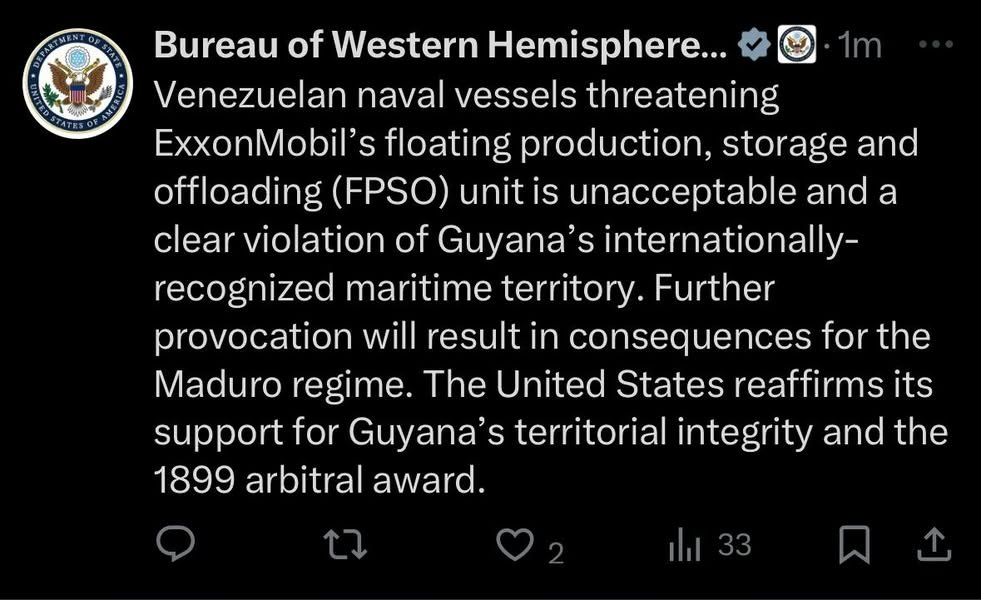Bookmark this tweet
The width and height of the screenshot is (981, 600).
tap(853, 545)
